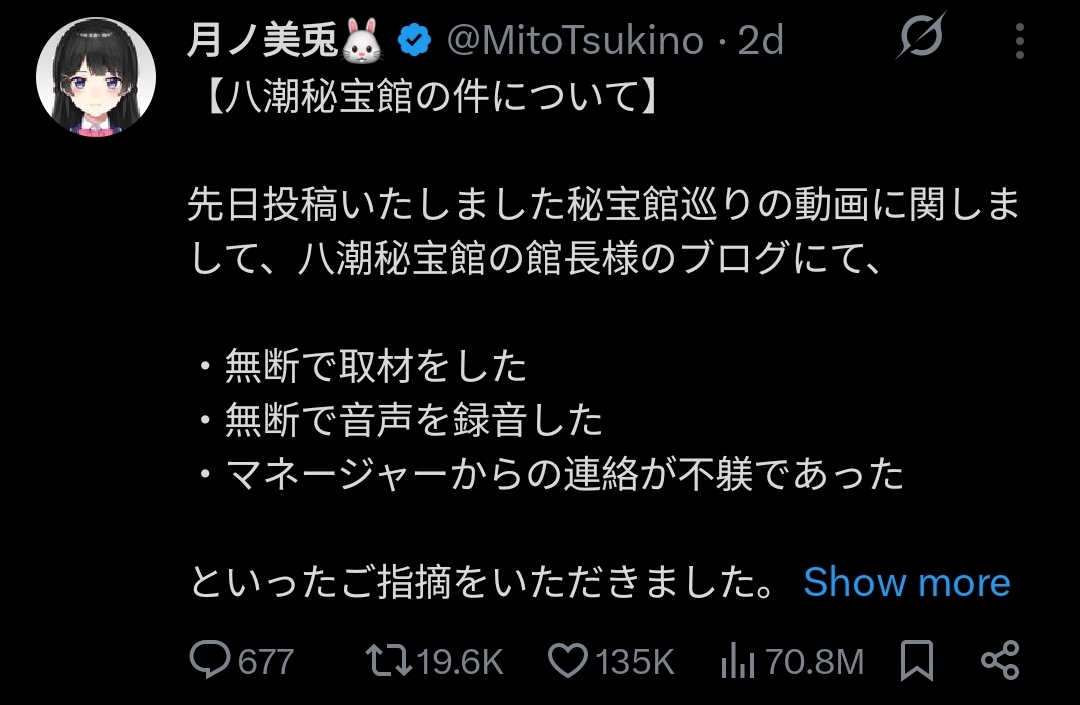Open the profile avatar of 月ノ美兎
The width and height of the screenshot is (1080, 705).
[97, 77]
